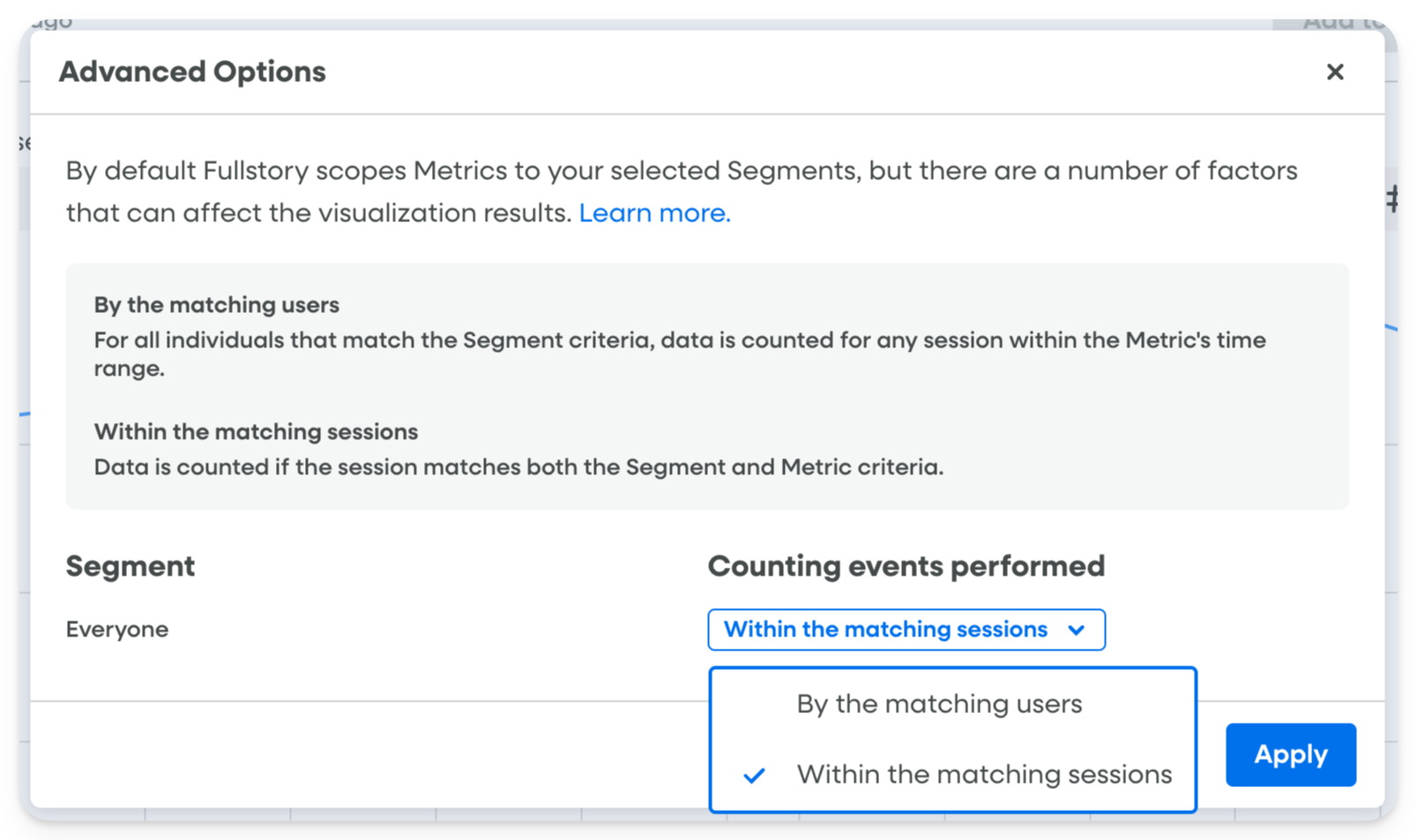Click the Counting events performed heading

pos(906,566)
